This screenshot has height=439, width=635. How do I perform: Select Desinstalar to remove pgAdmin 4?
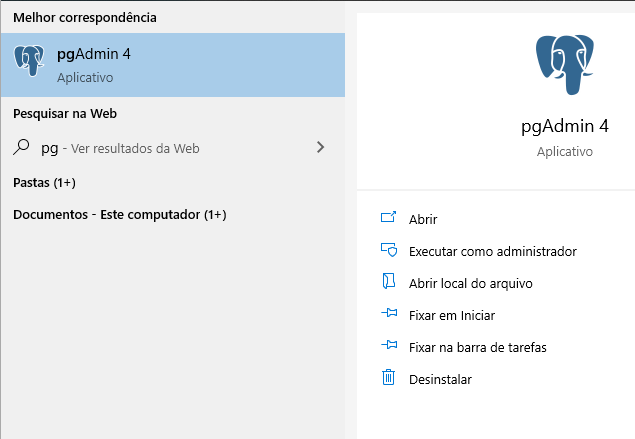(x=440, y=379)
